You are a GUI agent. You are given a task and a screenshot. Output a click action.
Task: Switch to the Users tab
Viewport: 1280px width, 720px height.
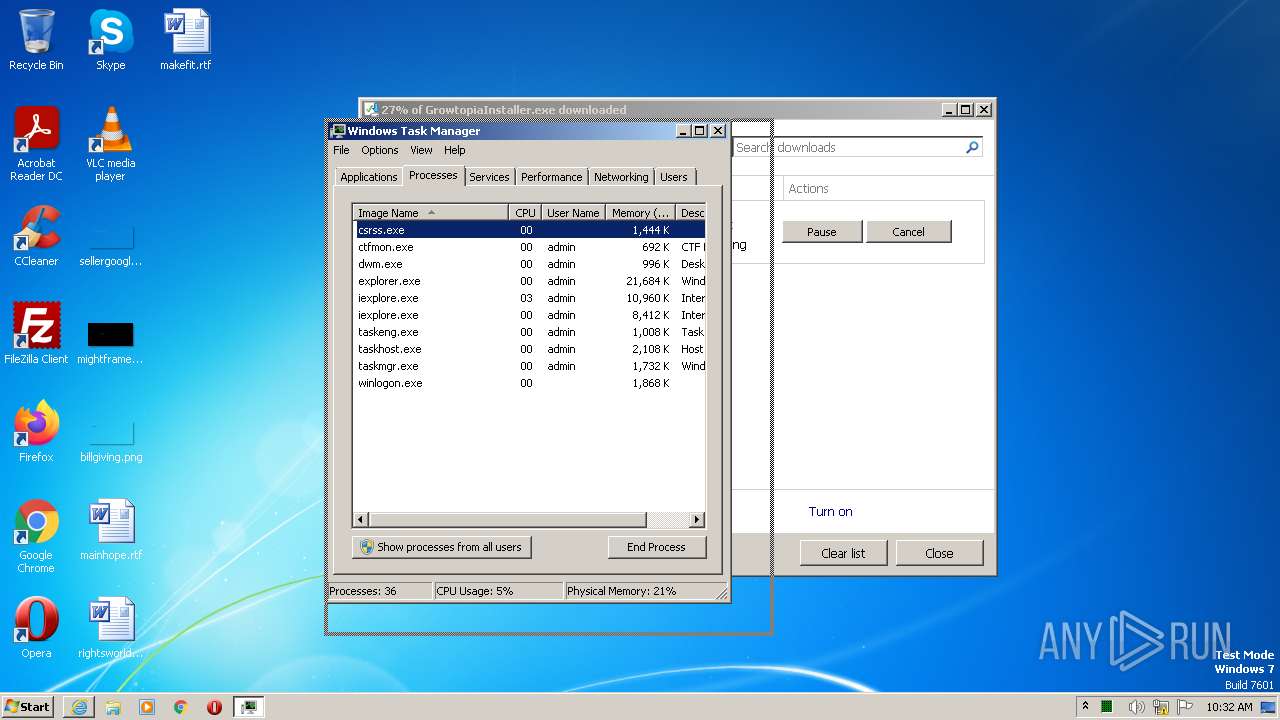click(x=673, y=177)
